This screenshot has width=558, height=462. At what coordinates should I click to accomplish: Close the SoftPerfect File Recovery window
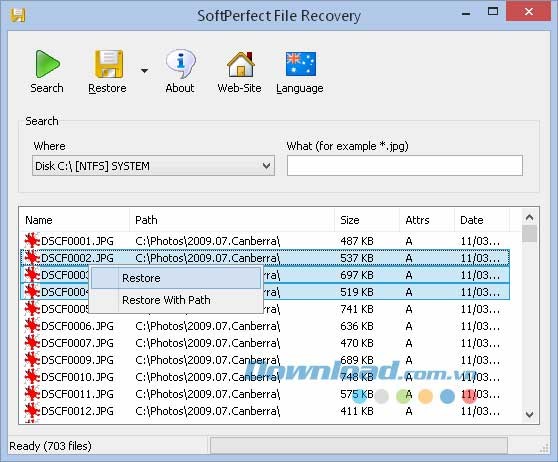529,12
